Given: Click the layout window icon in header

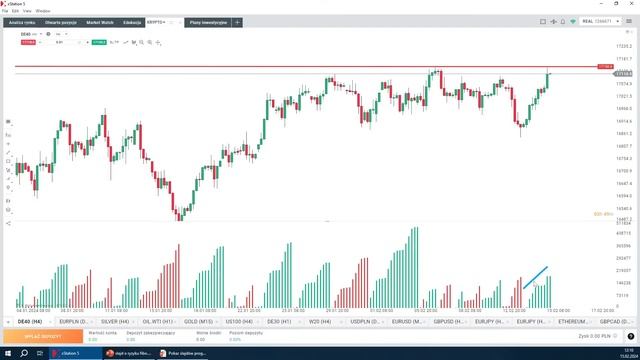Looking at the screenshot, I should point(543,22).
